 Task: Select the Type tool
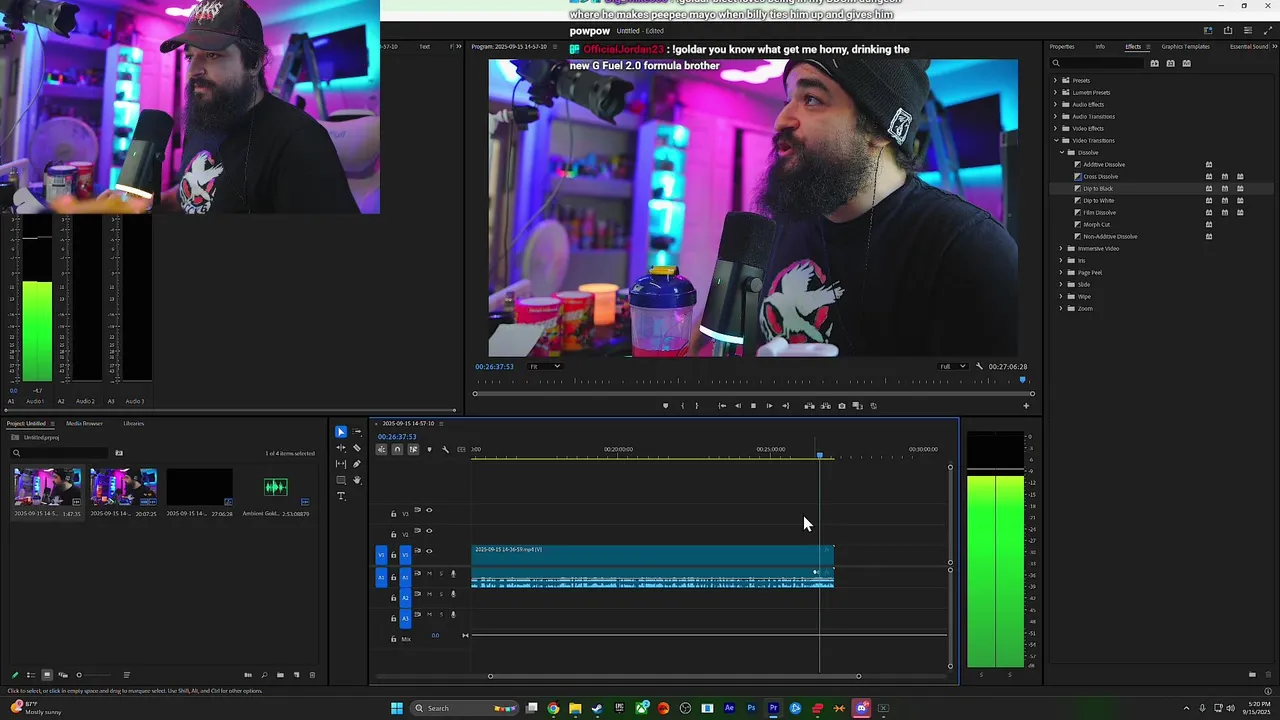pos(341,496)
